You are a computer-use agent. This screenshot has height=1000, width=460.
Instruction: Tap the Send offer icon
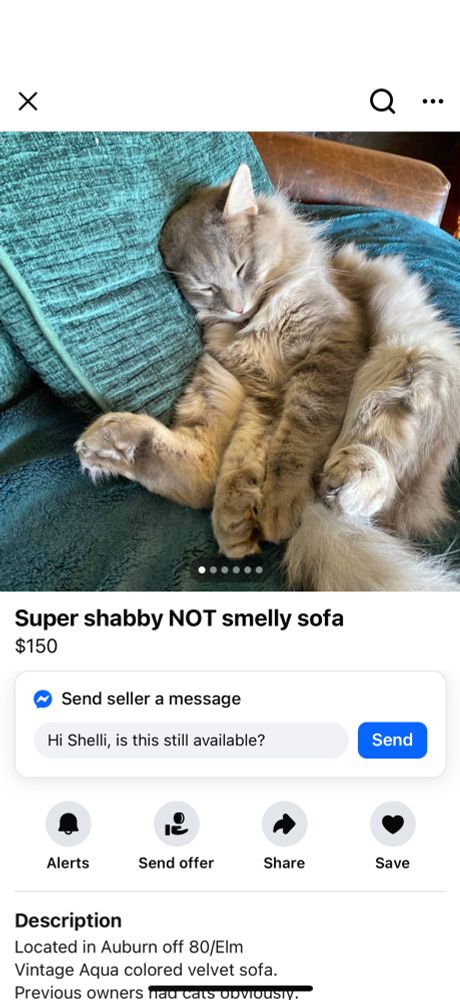coord(176,824)
